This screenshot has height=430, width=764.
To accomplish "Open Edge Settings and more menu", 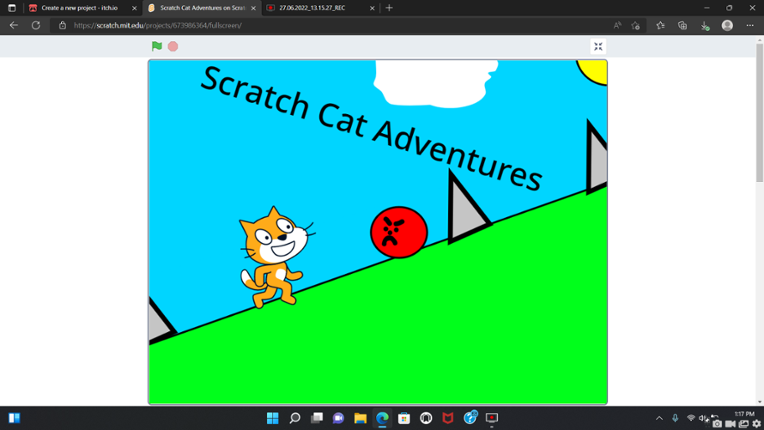I will pos(750,25).
